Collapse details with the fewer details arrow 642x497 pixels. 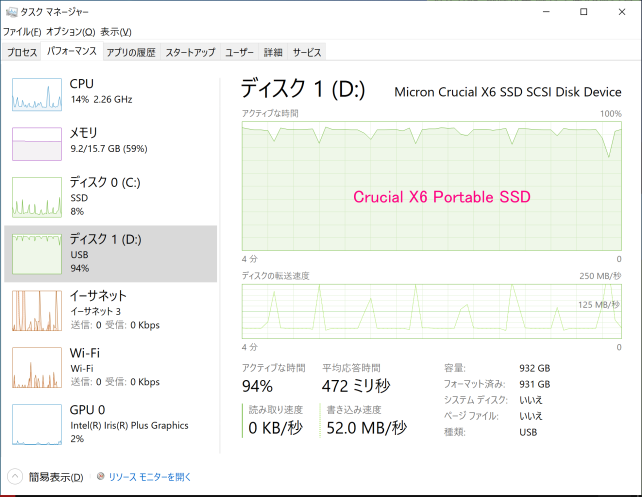point(15,477)
